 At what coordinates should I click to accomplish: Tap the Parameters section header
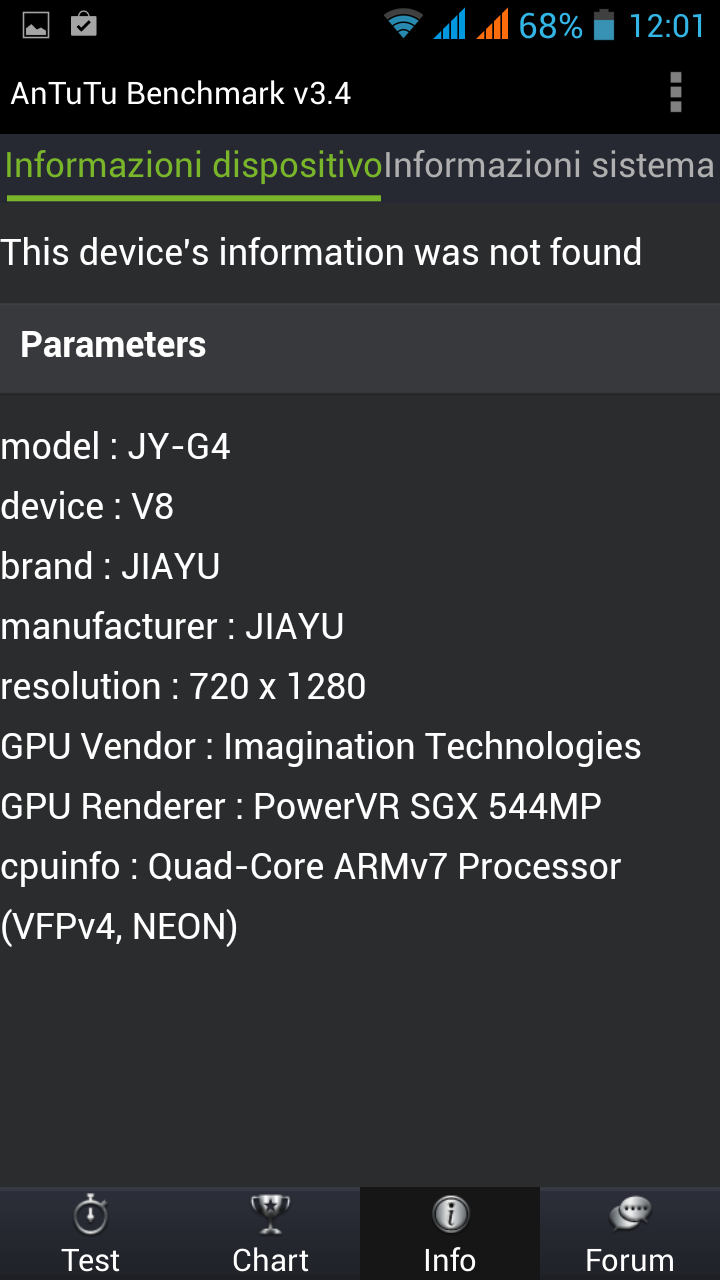click(113, 345)
